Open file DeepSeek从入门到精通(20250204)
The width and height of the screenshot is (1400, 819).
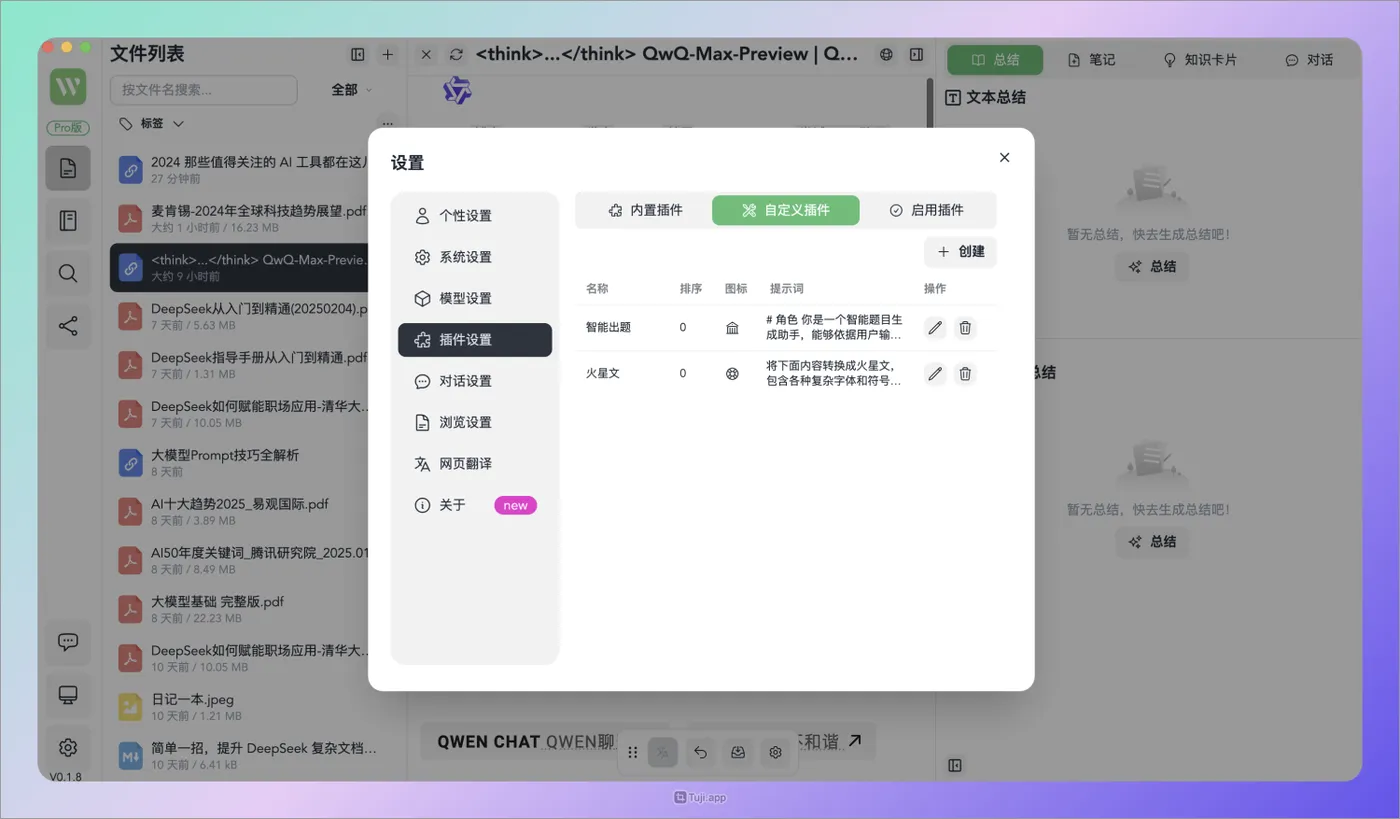tap(240, 316)
